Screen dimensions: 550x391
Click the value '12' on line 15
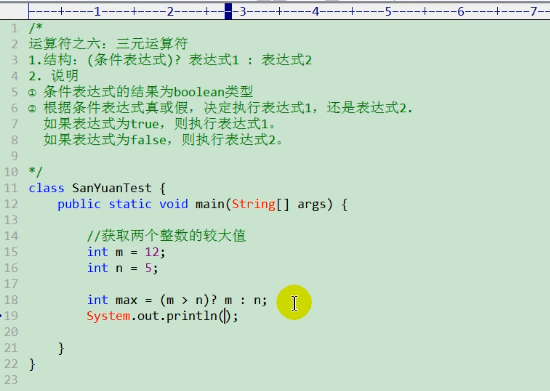pos(152,252)
